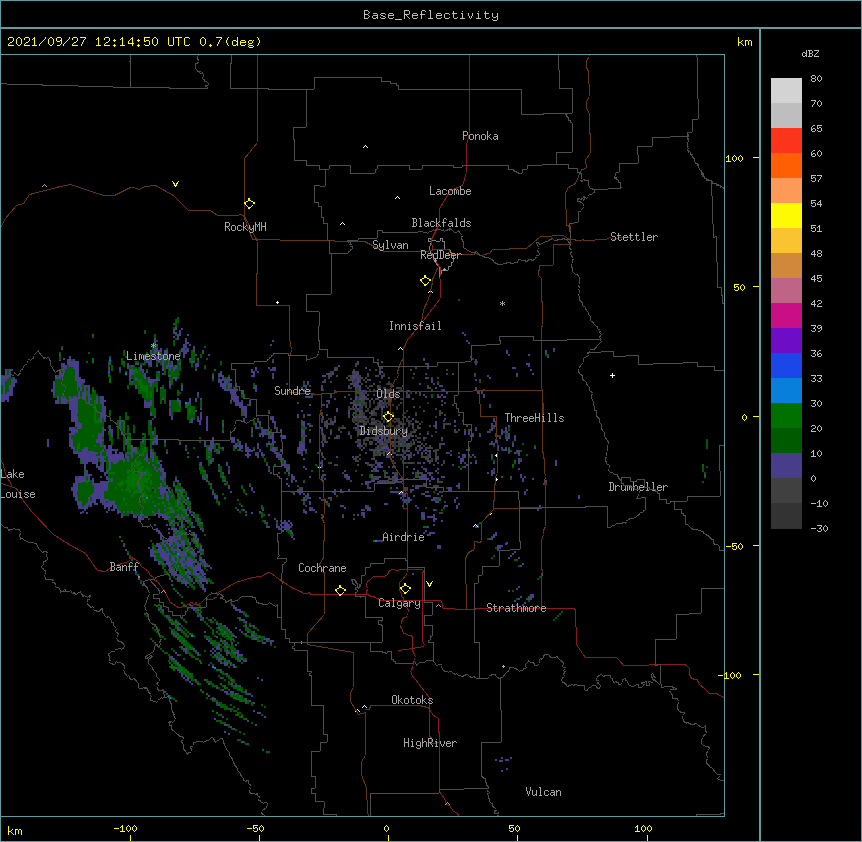Select the yellow V marker northwest of RockyMH
This screenshot has height=842, width=862.
175,184
